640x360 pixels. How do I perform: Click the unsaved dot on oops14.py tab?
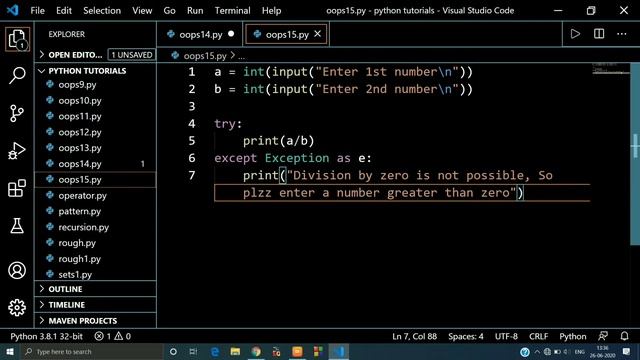[231, 34]
